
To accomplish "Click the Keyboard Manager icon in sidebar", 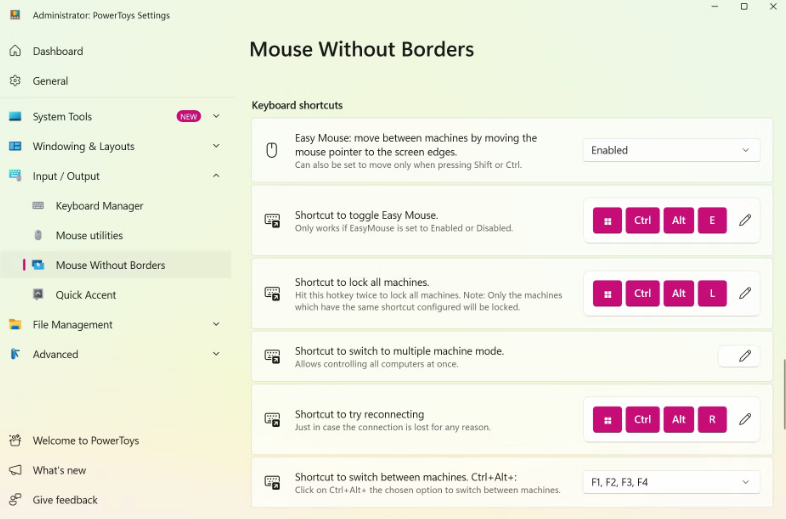I will pyautogui.click(x=38, y=206).
